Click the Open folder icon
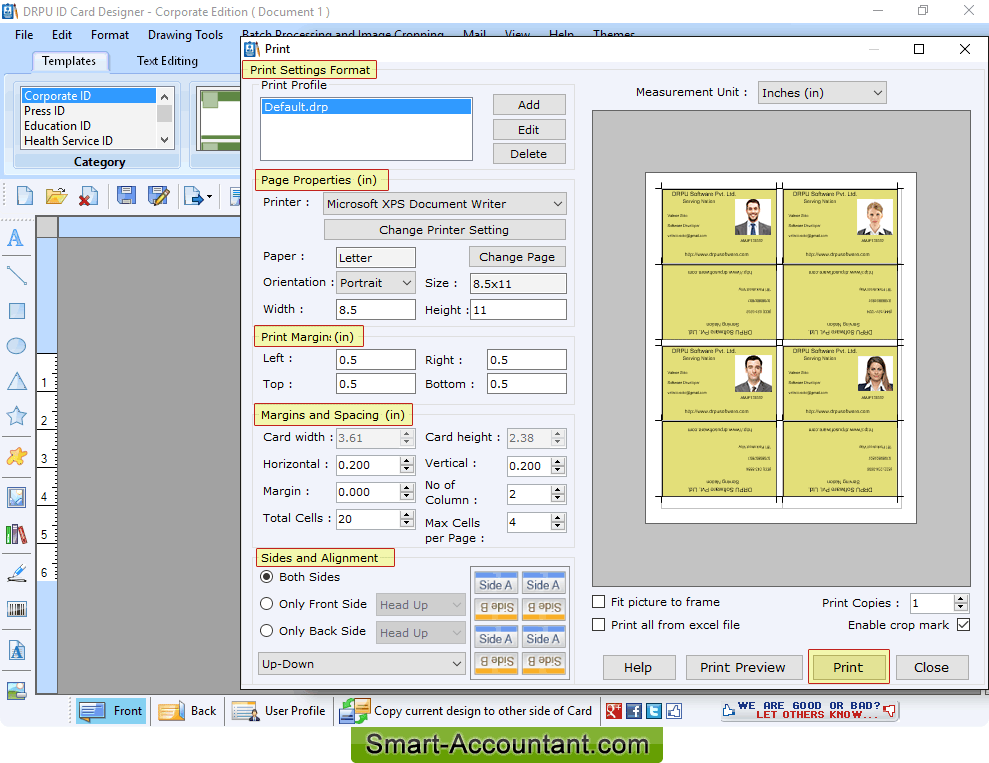Viewport: 989px width, 763px height. click(x=56, y=196)
